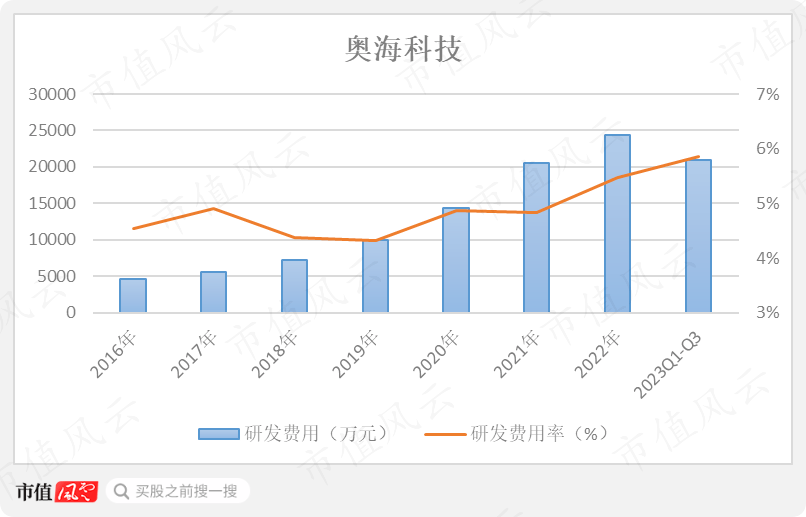The width and height of the screenshot is (806, 517).
Task: Click the 2022年 axis label
Action: [x=598, y=355]
